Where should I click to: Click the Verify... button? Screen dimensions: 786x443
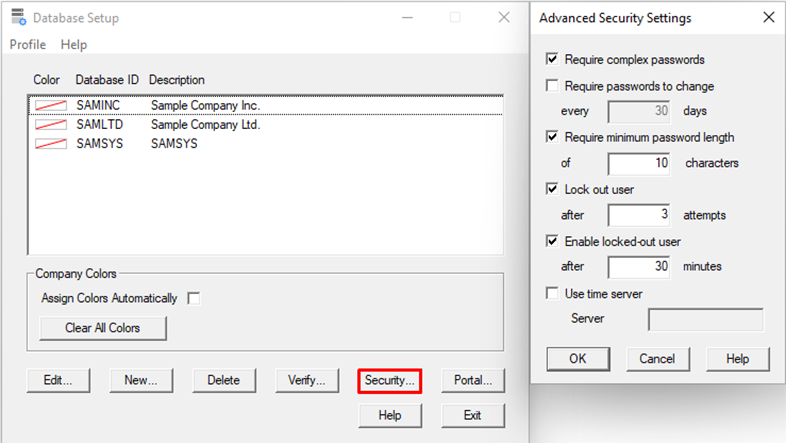coord(307,380)
